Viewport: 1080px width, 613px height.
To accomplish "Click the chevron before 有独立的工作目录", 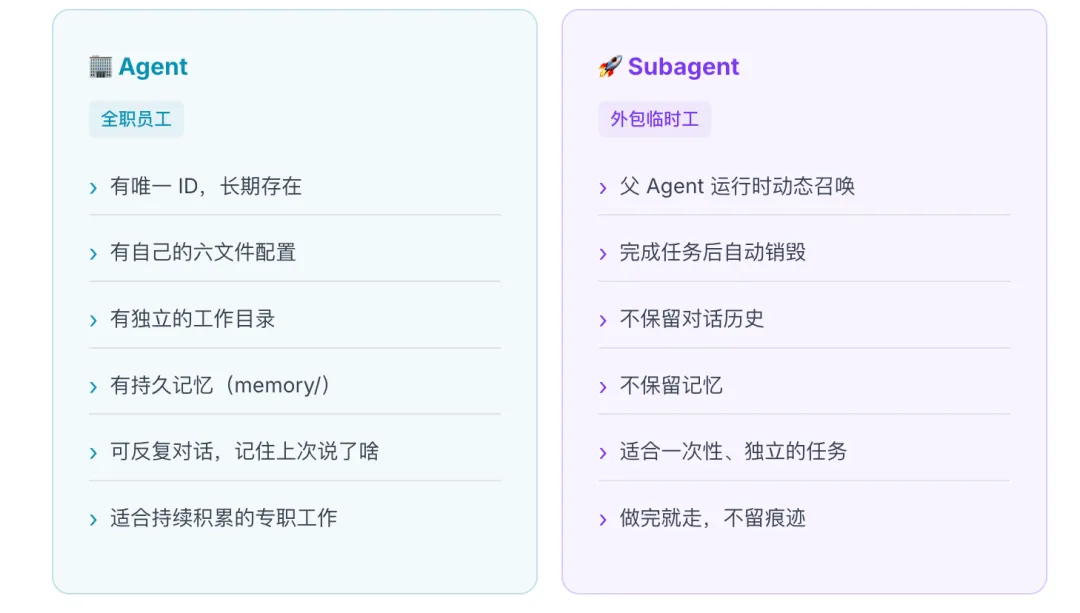I will point(93,321).
